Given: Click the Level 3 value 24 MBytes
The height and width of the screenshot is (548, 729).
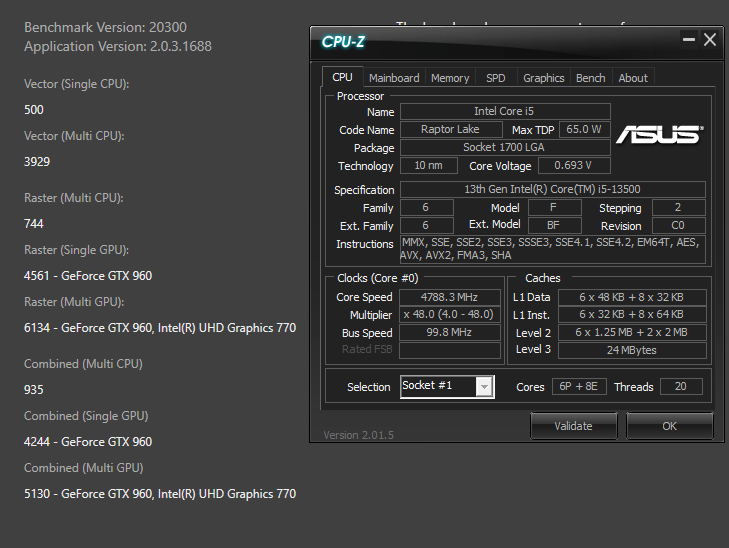Looking at the screenshot, I should click(632, 350).
